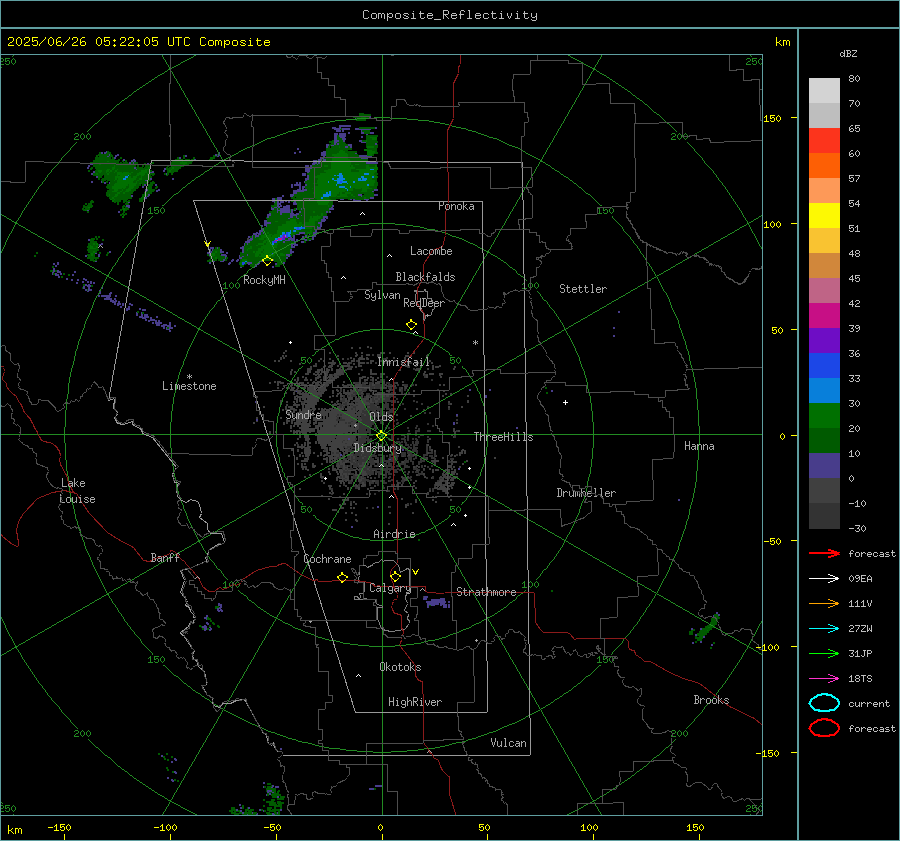The height and width of the screenshot is (841, 900).
Task: Click the green echo cluster northwest of Brooks
Action: click(706, 629)
